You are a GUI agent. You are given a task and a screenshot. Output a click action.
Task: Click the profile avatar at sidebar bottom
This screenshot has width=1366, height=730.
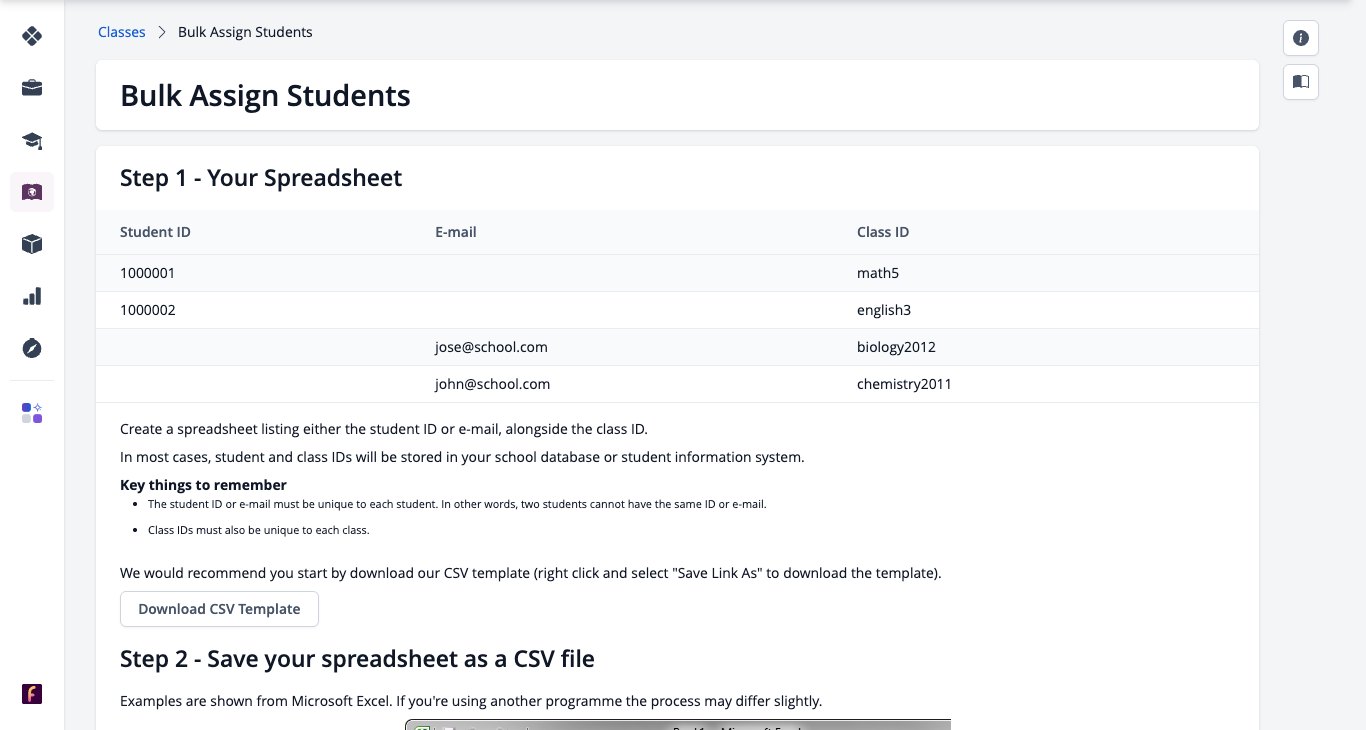[32, 694]
